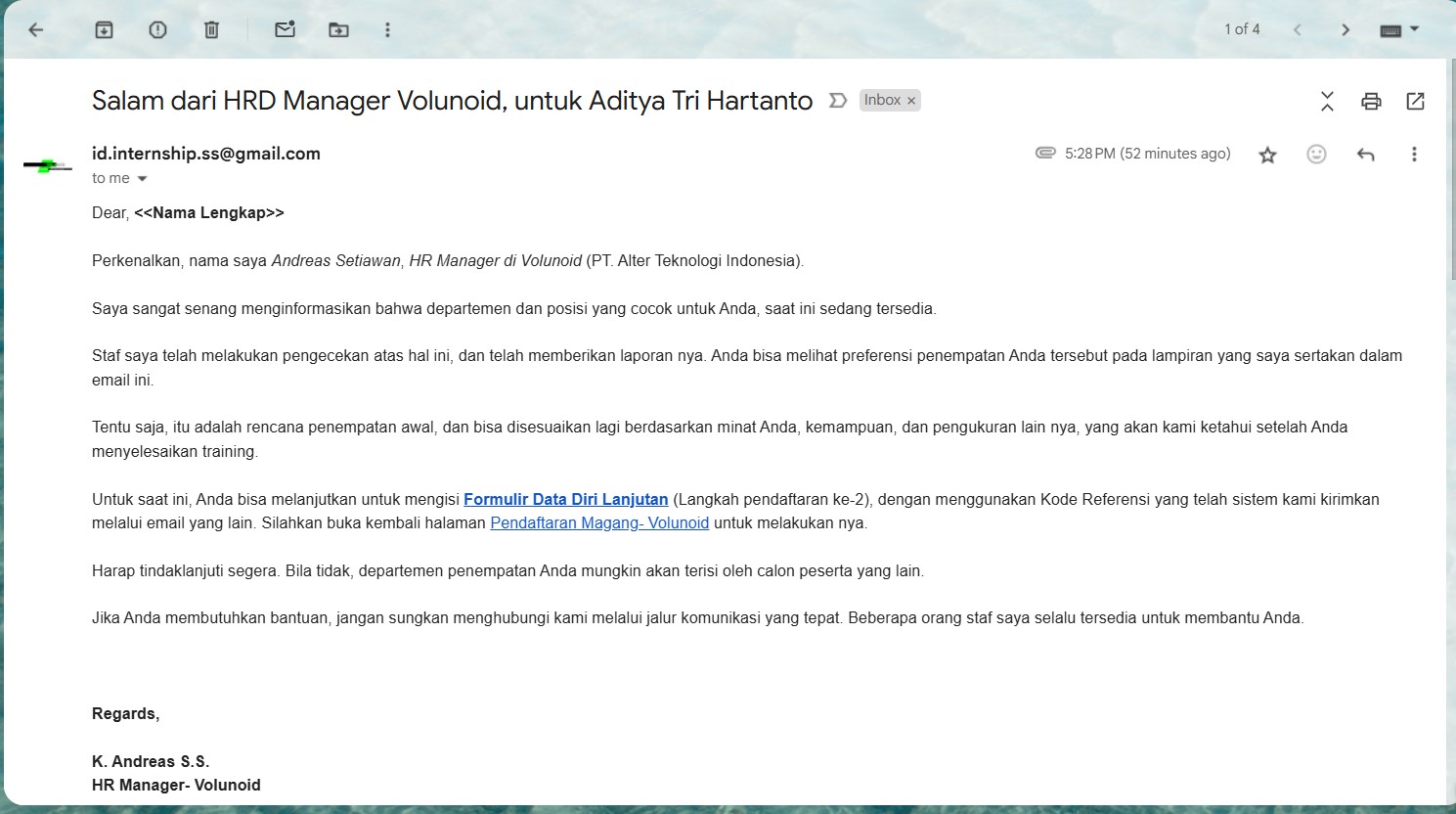Image resolution: width=1456 pixels, height=814 pixels.
Task: Click '<<Nama Lengkap>>' in the greeting
Action: tap(209, 212)
